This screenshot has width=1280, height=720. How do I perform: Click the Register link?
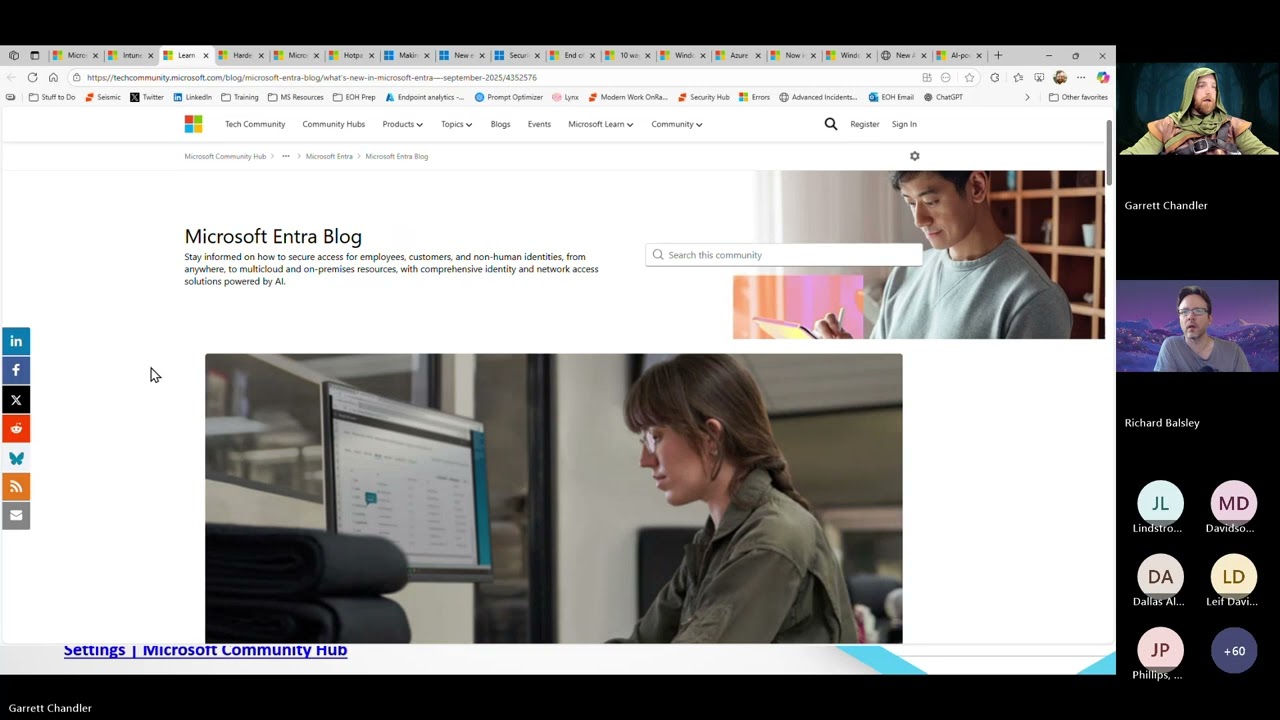tap(864, 124)
